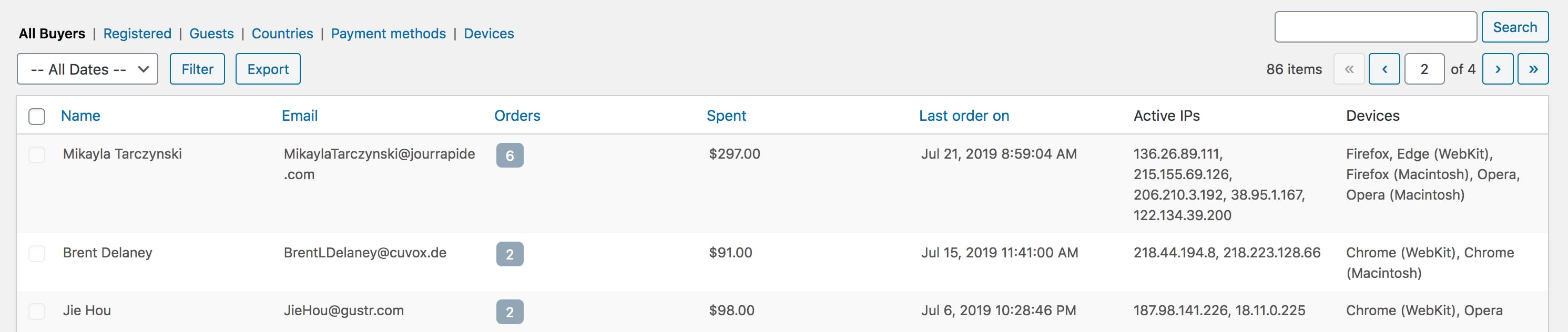Screen dimensions: 1568x332
Task: Click Mikayla Tarczynski's orders count badge
Action: click(510, 155)
